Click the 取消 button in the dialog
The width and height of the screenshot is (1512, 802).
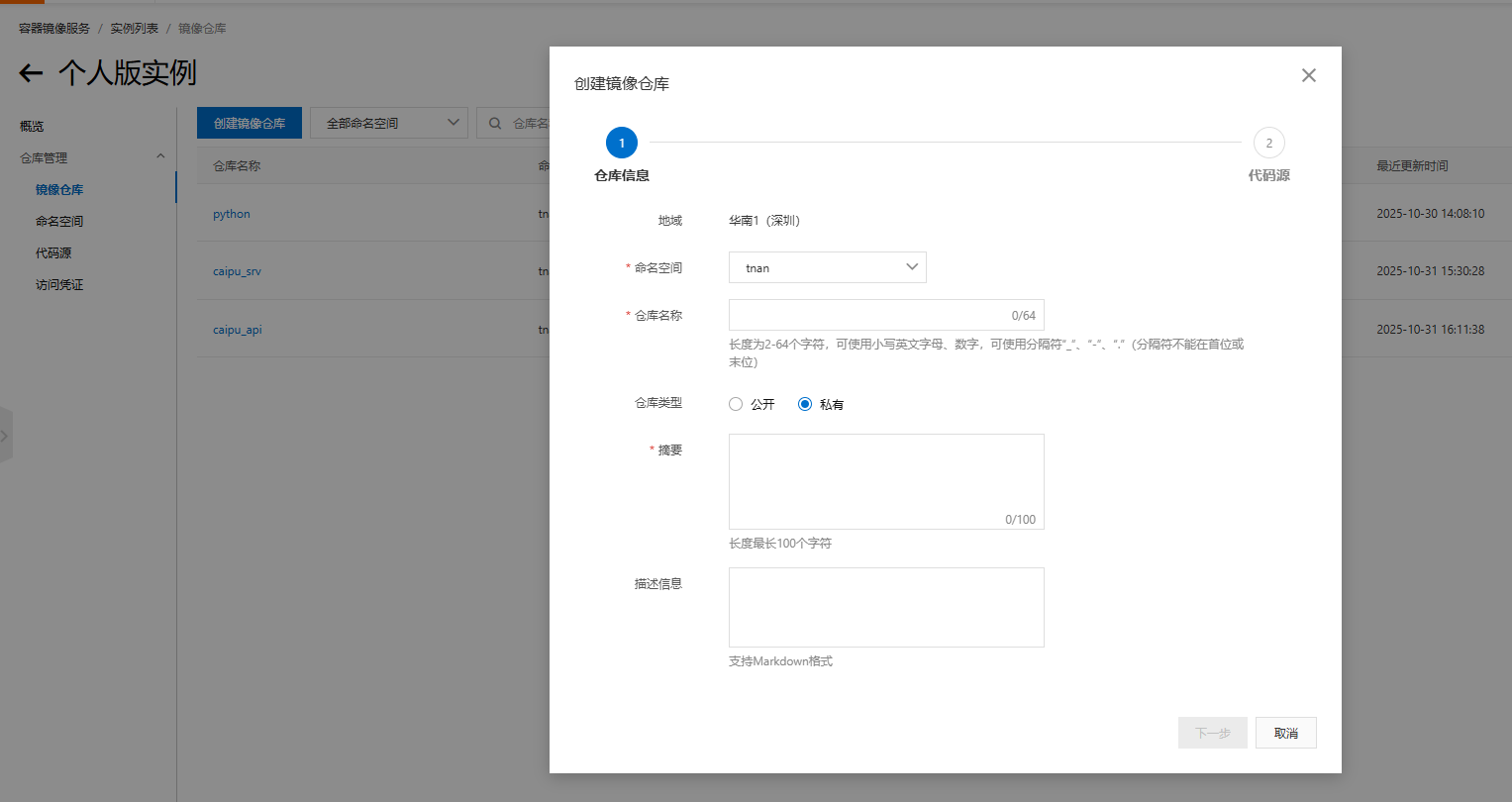(1284, 732)
